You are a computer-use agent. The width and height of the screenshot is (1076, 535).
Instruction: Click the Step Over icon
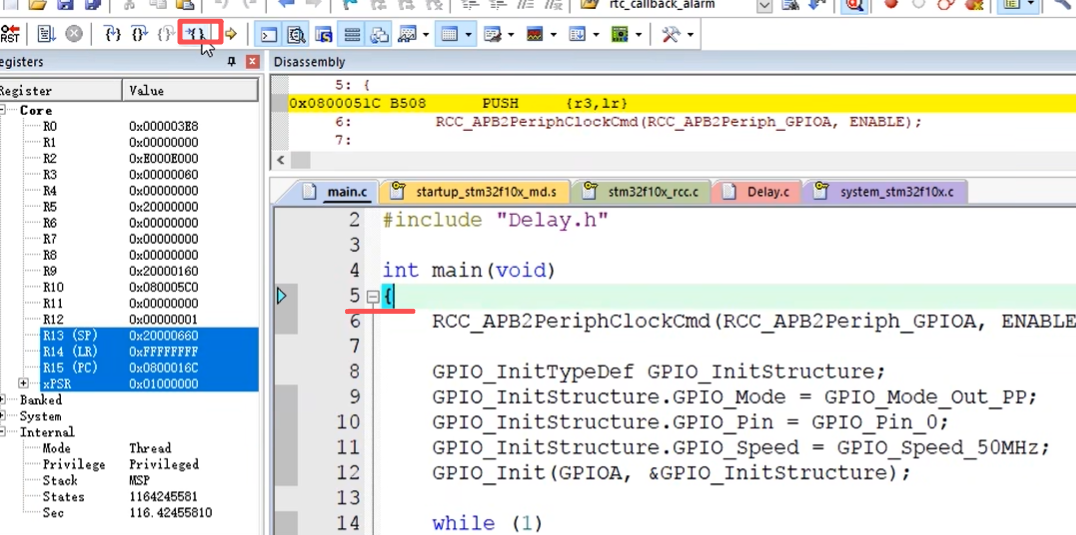tap(140, 34)
